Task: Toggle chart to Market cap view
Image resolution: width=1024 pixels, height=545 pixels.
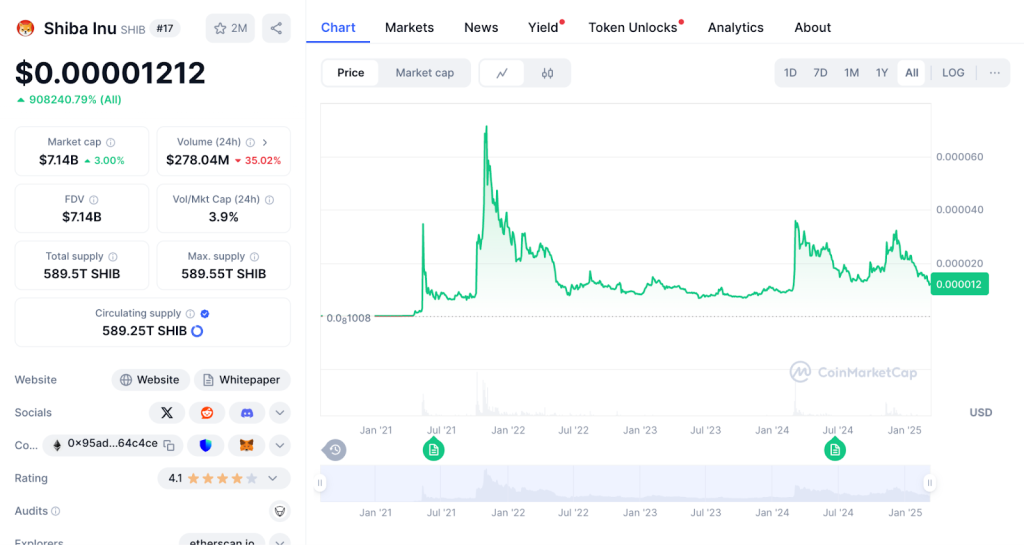Action: 424,73
